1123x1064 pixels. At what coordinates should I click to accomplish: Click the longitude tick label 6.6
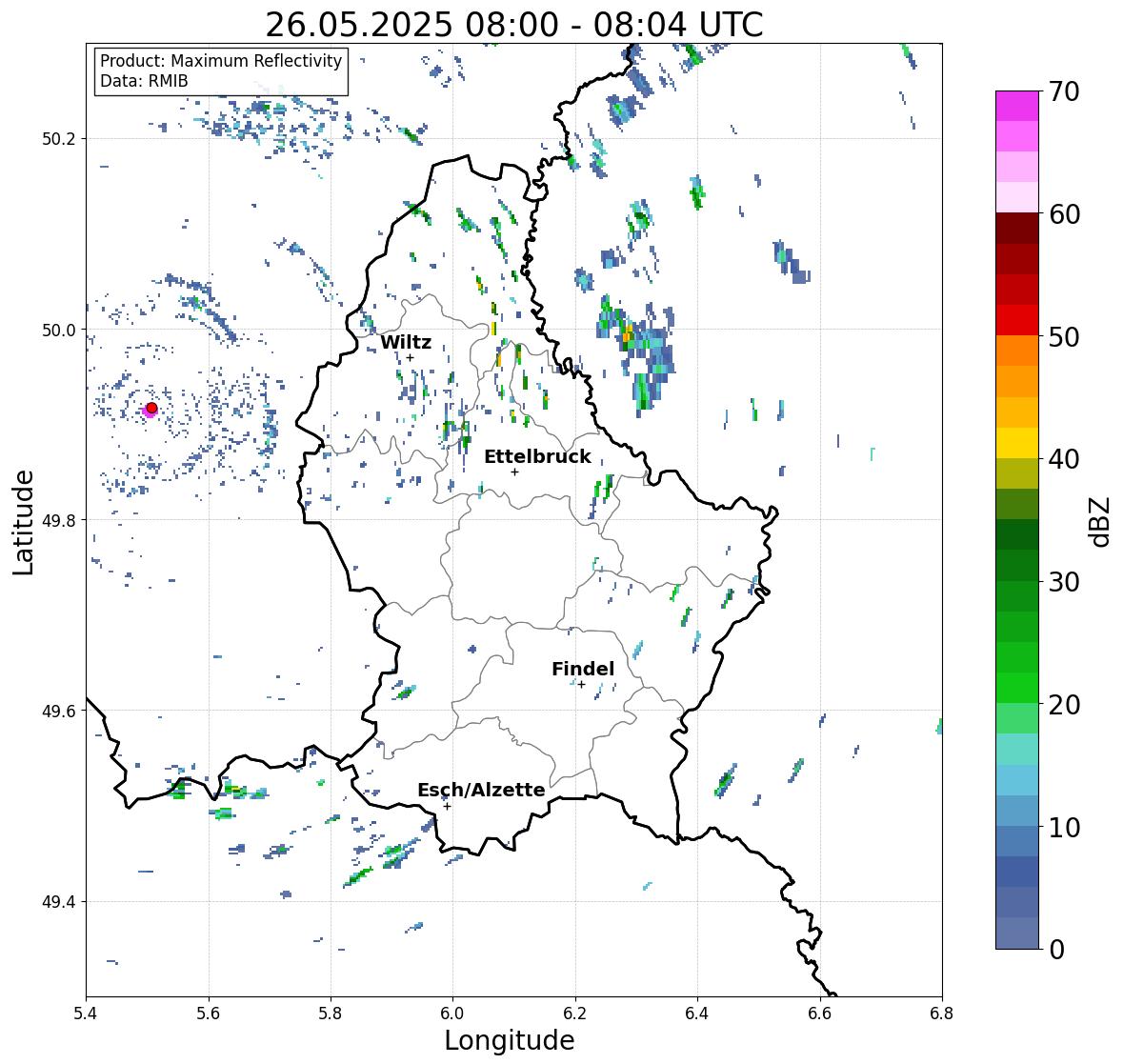(819, 1013)
